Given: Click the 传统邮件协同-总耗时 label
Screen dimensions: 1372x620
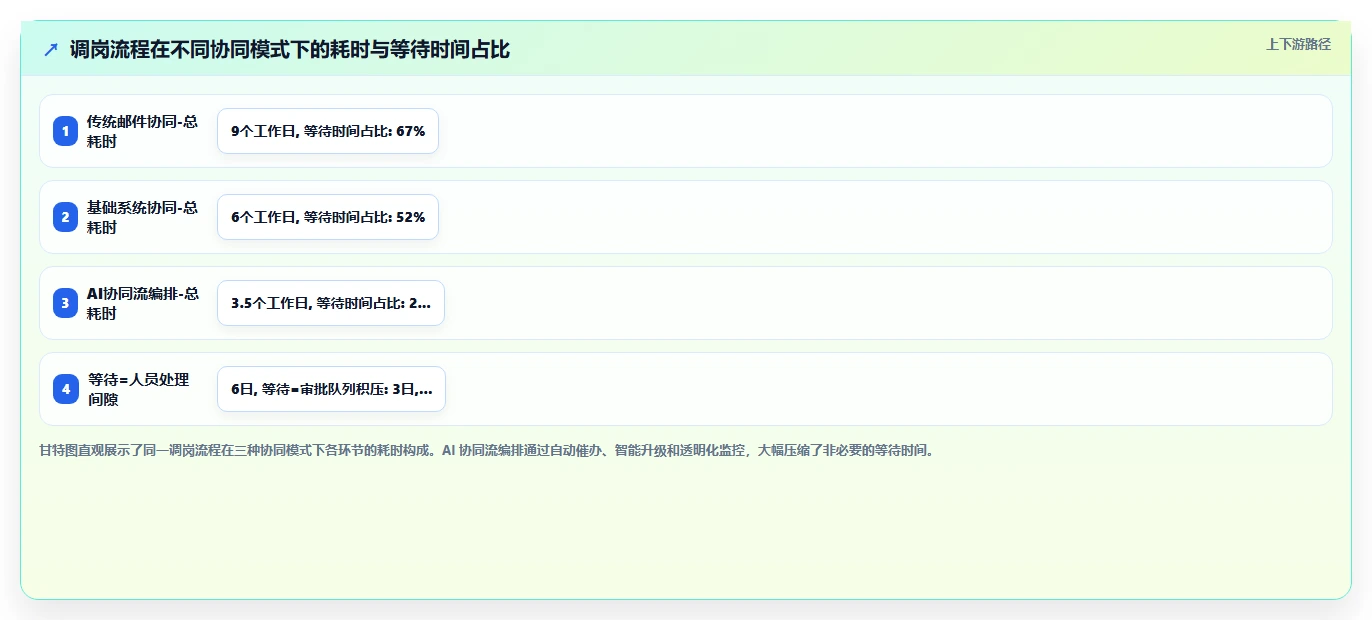Looking at the screenshot, I should coord(142,131).
